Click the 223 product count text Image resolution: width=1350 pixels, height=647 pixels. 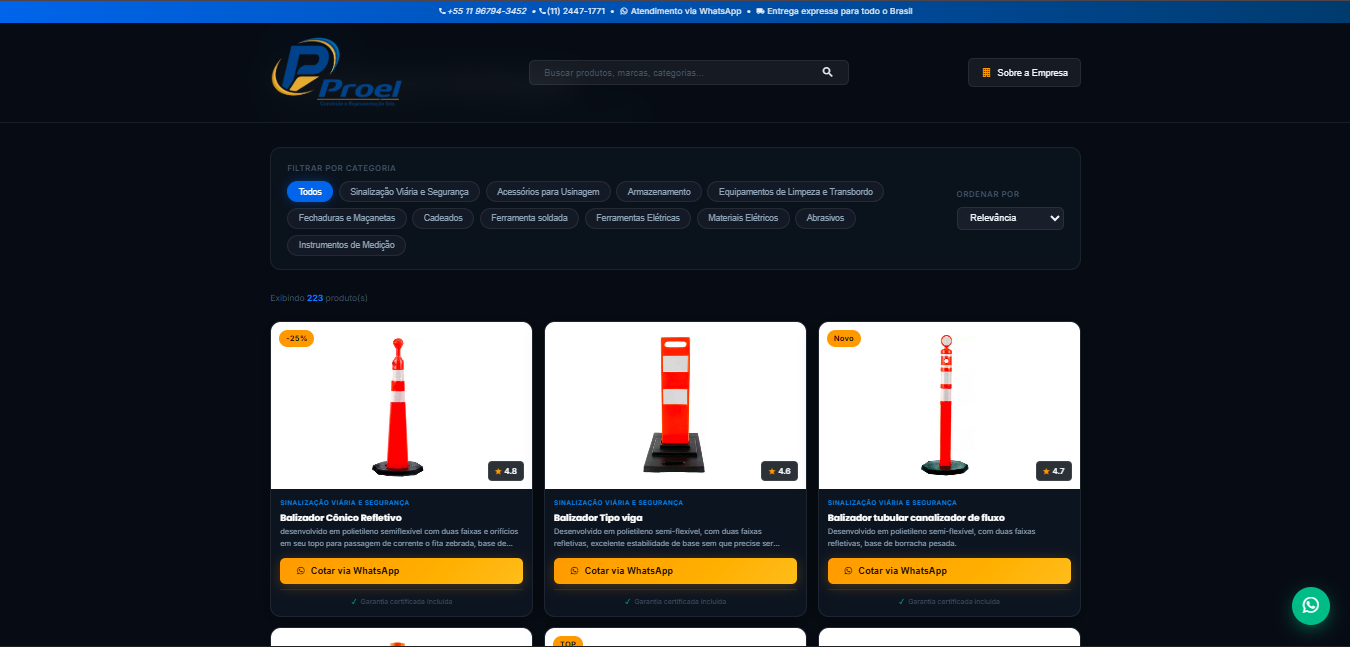pyautogui.click(x=315, y=298)
